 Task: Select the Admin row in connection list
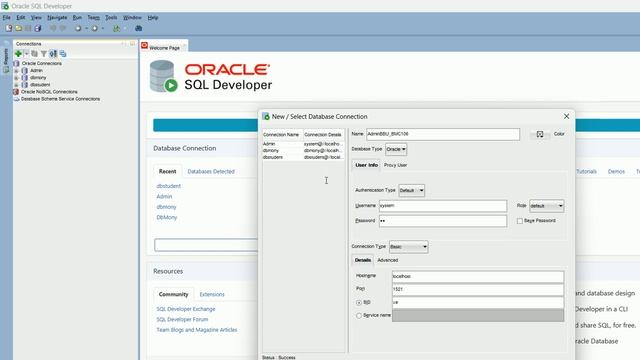[x=303, y=144]
